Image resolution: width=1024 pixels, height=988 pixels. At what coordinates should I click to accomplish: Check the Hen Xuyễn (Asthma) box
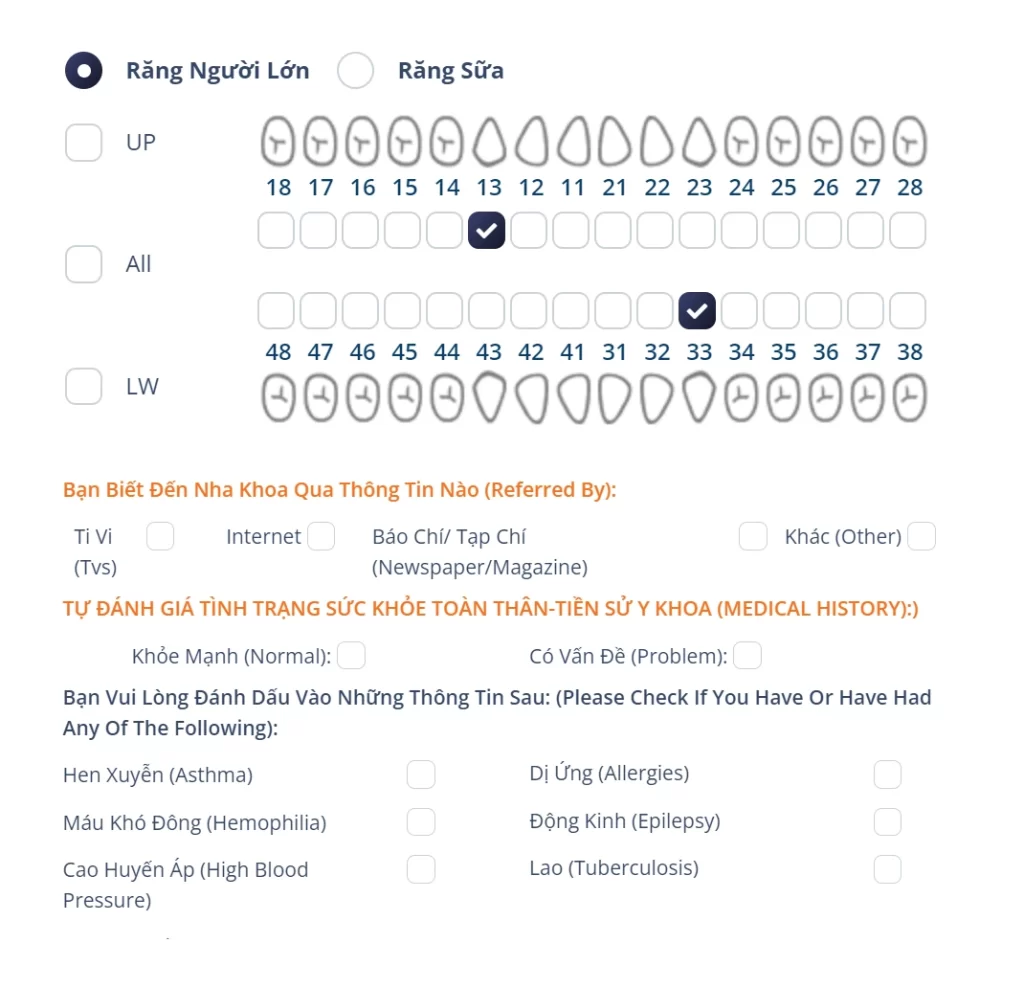[x=421, y=775]
